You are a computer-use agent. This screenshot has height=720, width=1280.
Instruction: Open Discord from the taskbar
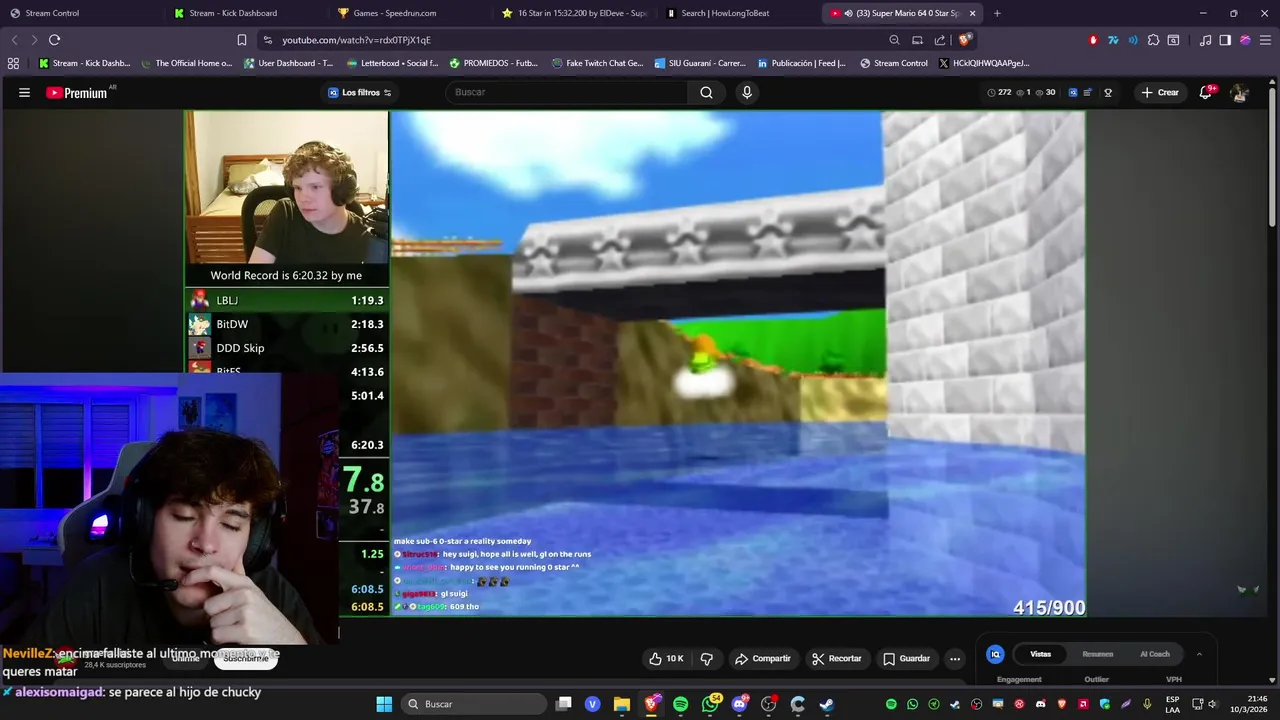[740, 704]
